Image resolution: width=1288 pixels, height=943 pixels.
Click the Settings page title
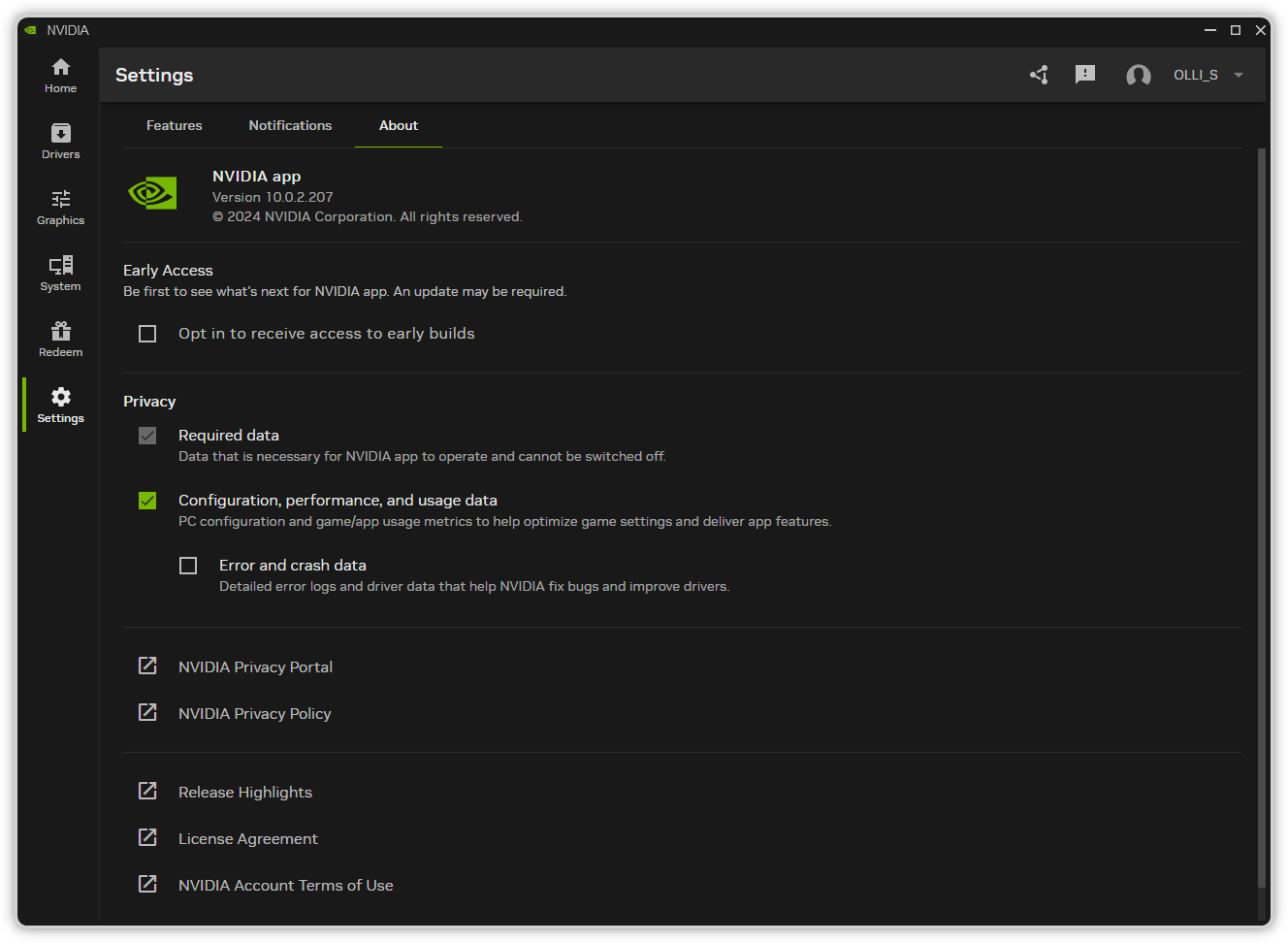point(154,75)
